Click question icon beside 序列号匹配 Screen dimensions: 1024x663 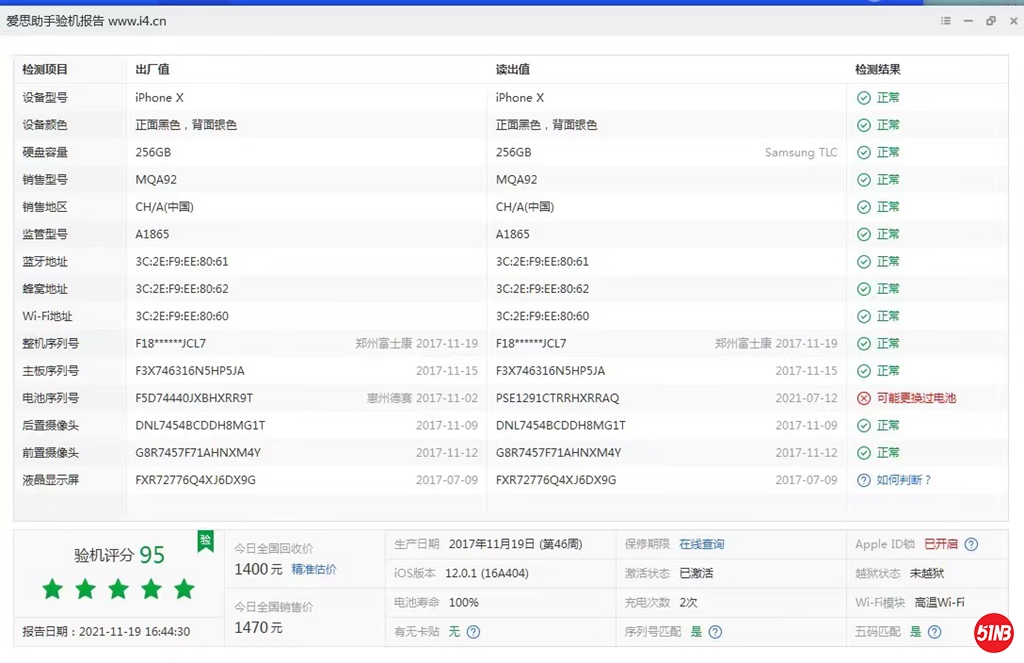[715, 632]
